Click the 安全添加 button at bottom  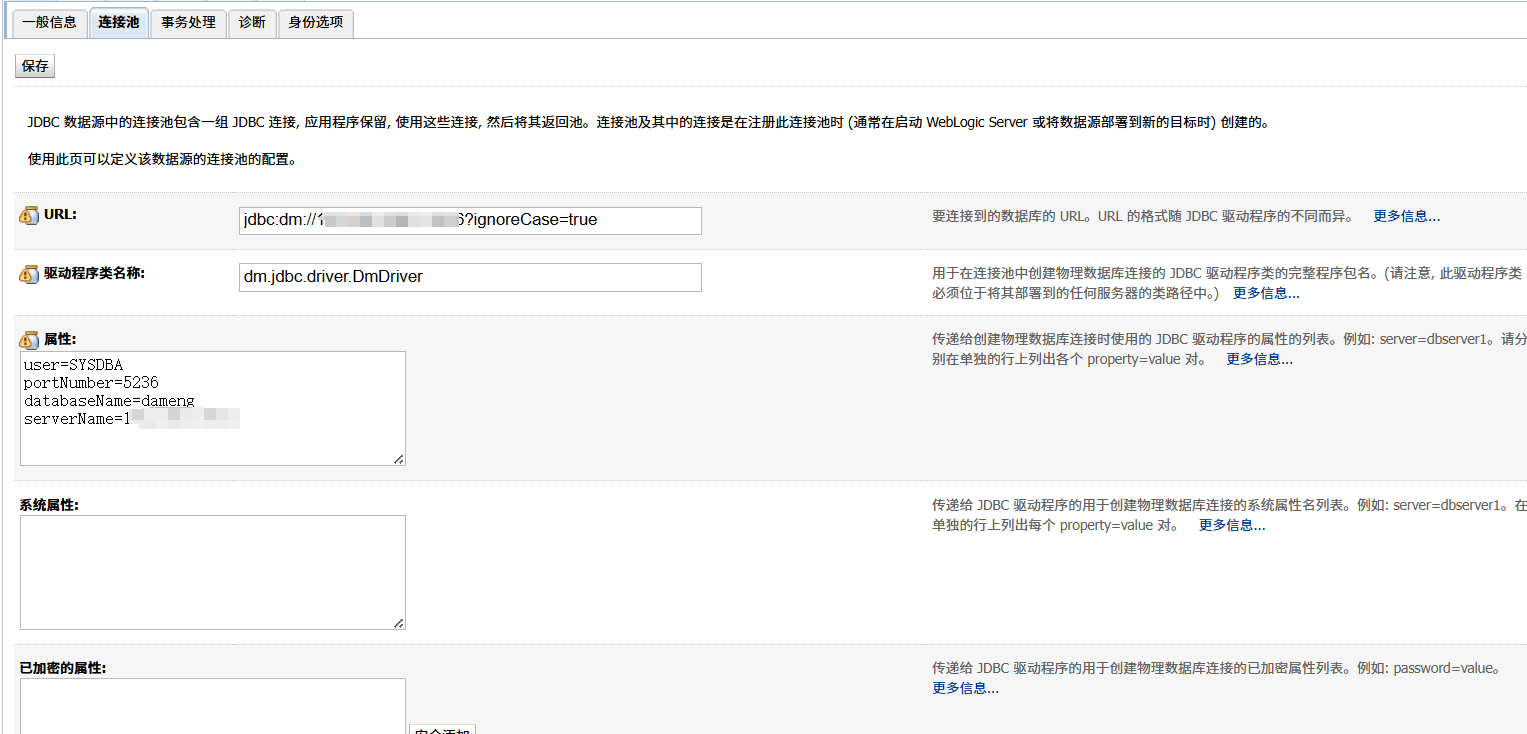[444, 730]
